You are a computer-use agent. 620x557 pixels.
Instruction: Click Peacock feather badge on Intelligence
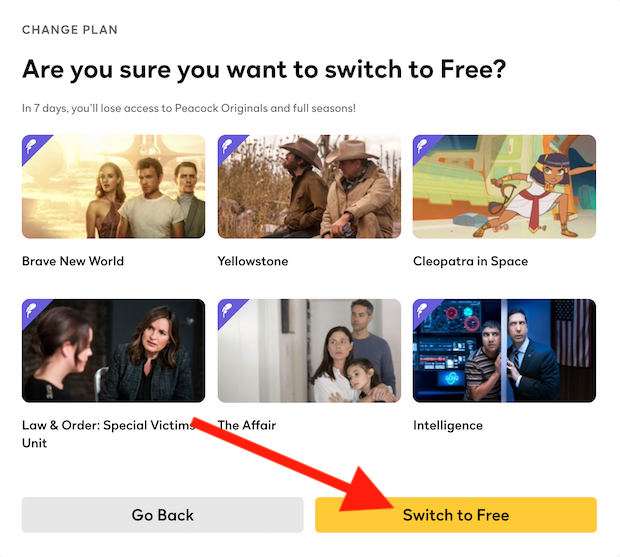[x=422, y=310]
